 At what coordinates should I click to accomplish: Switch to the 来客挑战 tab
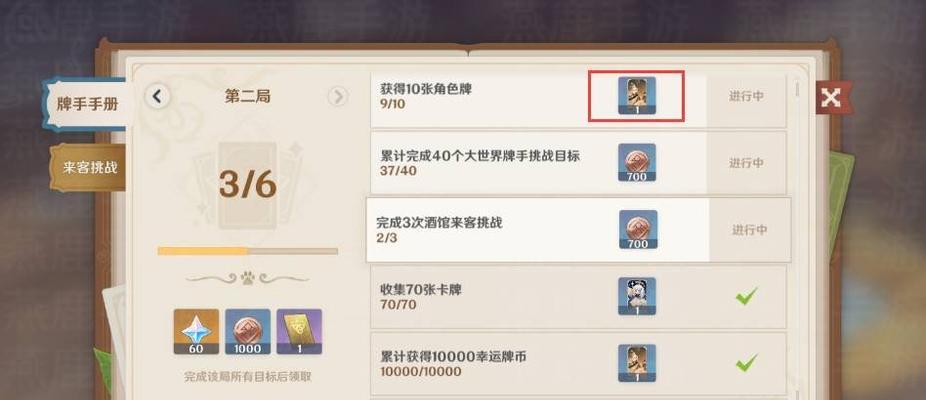click(89, 167)
